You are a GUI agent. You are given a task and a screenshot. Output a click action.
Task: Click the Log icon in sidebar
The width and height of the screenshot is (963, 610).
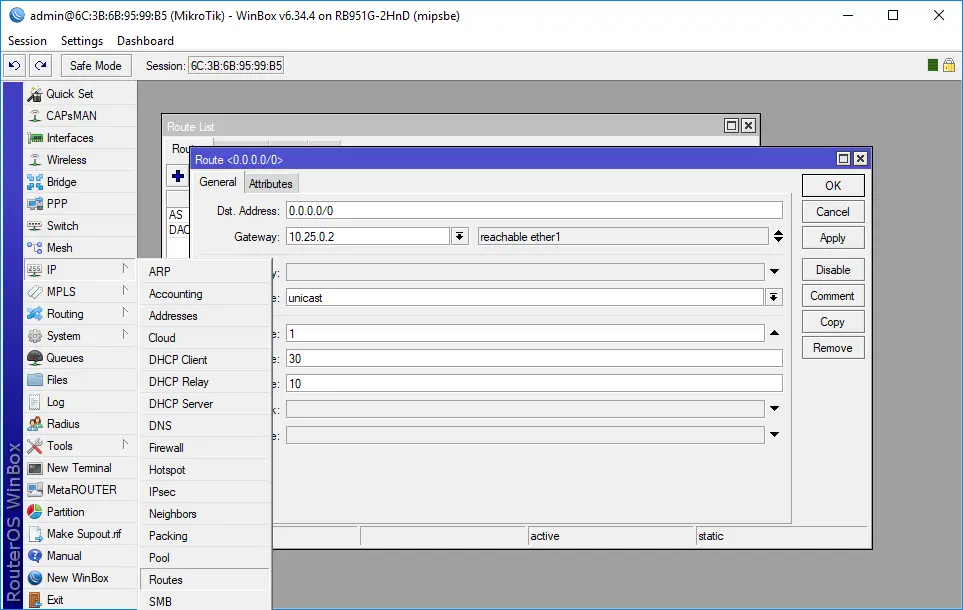(x=35, y=402)
